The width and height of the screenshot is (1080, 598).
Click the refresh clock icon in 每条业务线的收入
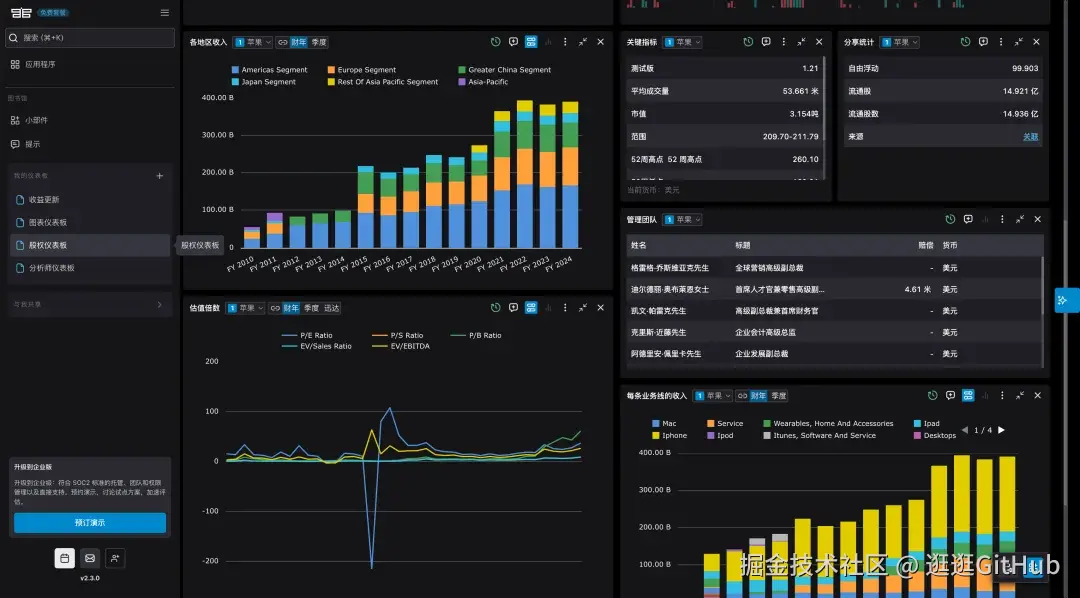(933, 395)
